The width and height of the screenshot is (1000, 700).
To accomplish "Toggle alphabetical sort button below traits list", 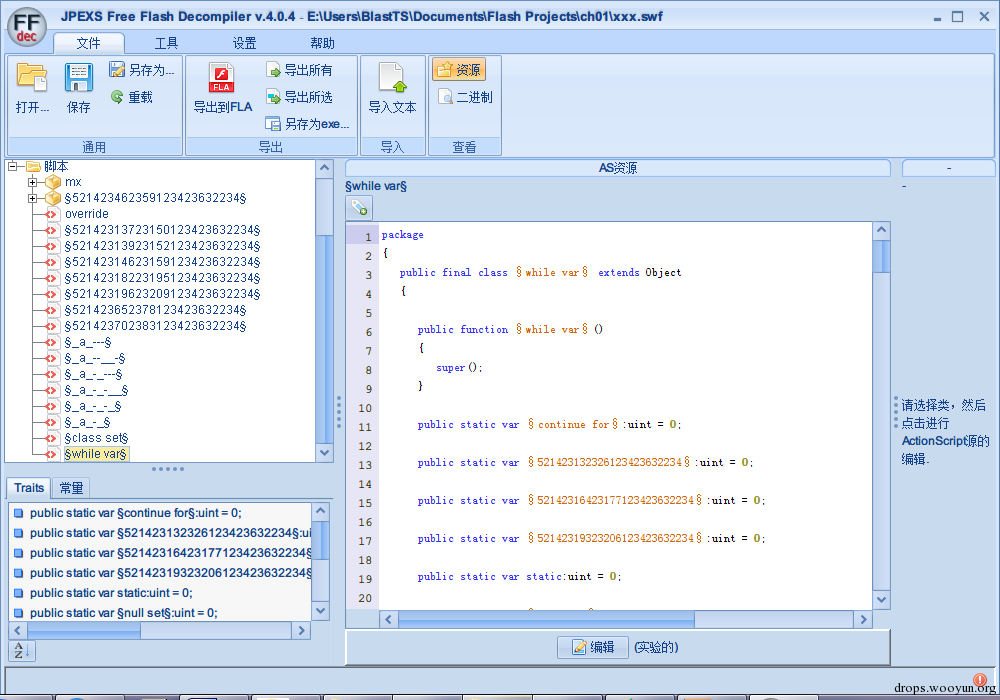I will coord(21,651).
